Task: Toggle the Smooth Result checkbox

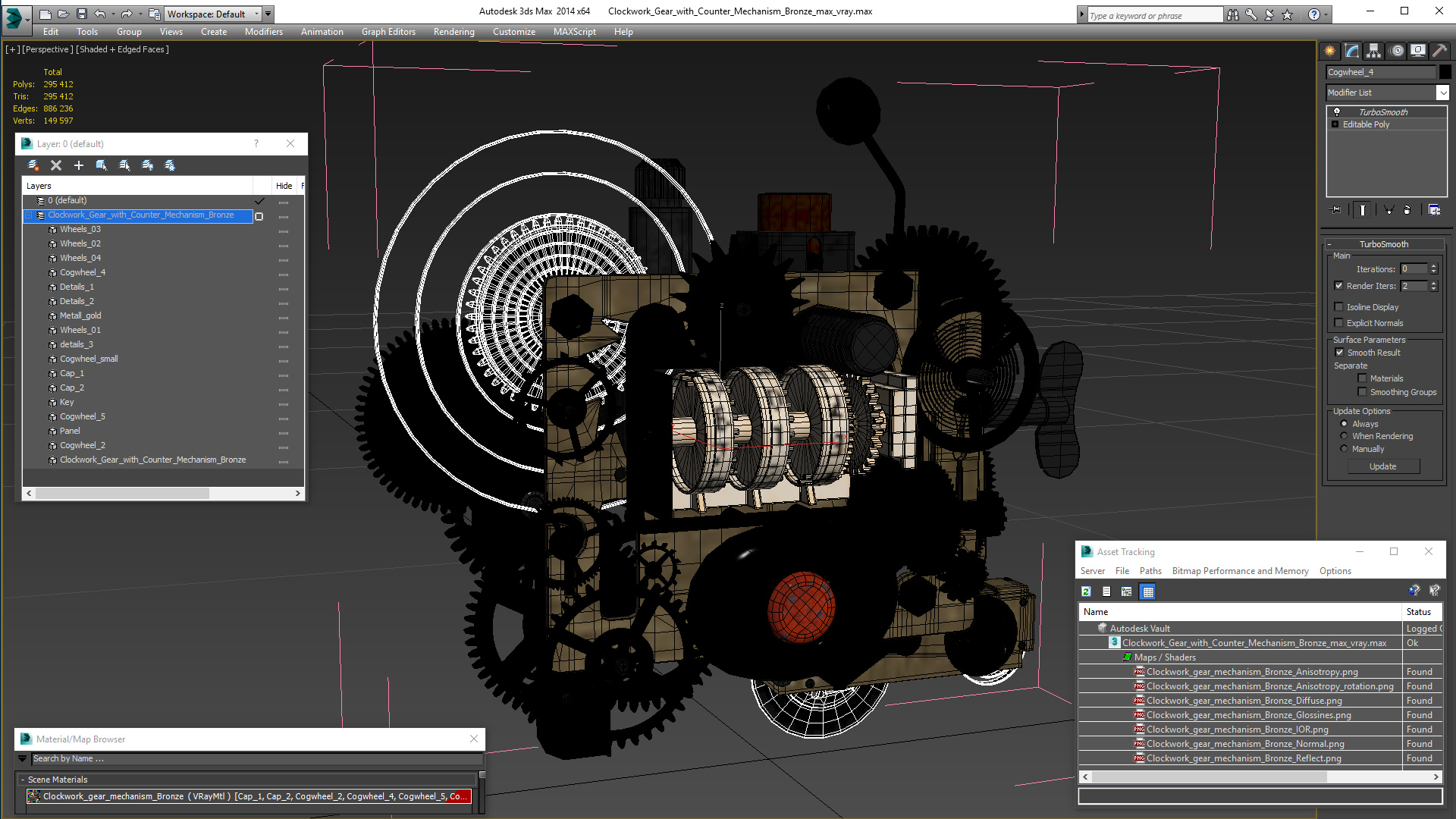Action: [x=1339, y=353]
